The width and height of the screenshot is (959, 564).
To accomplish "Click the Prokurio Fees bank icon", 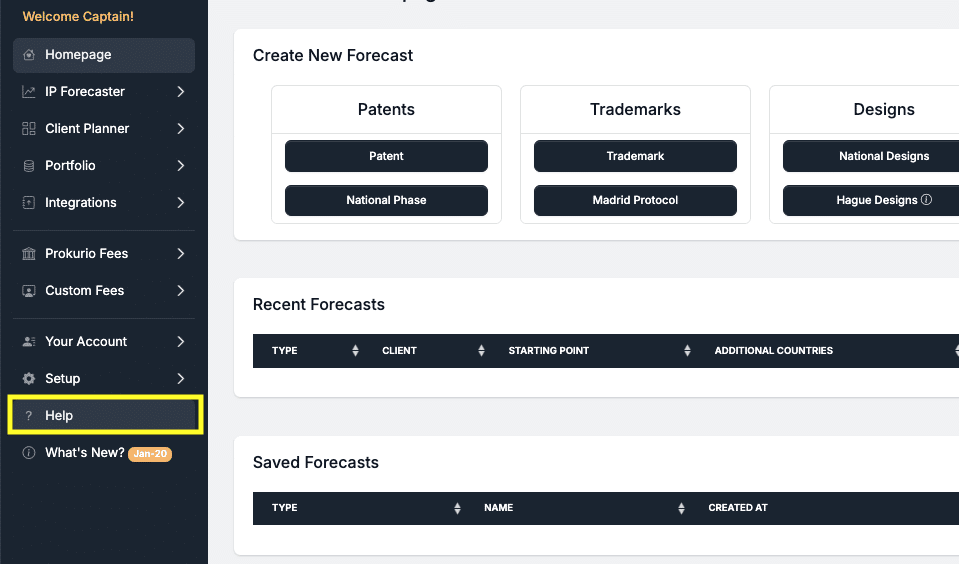I will (x=29, y=254).
